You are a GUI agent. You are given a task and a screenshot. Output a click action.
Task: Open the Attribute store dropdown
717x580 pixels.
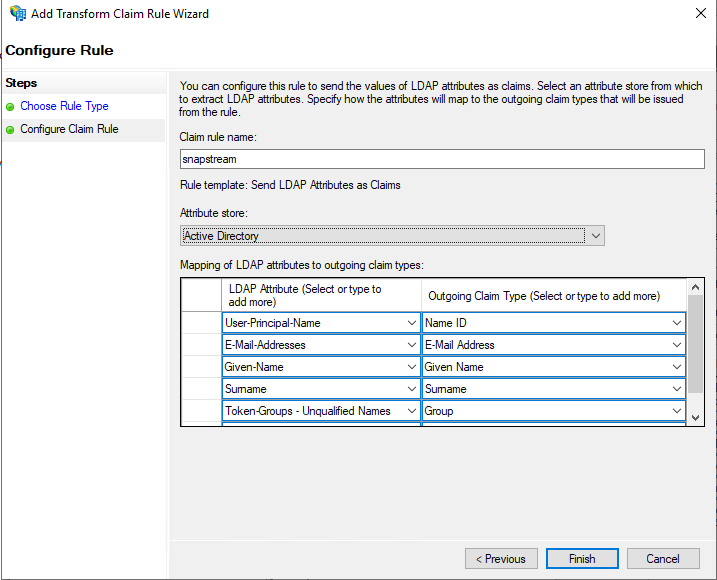(x=392, y=236)
